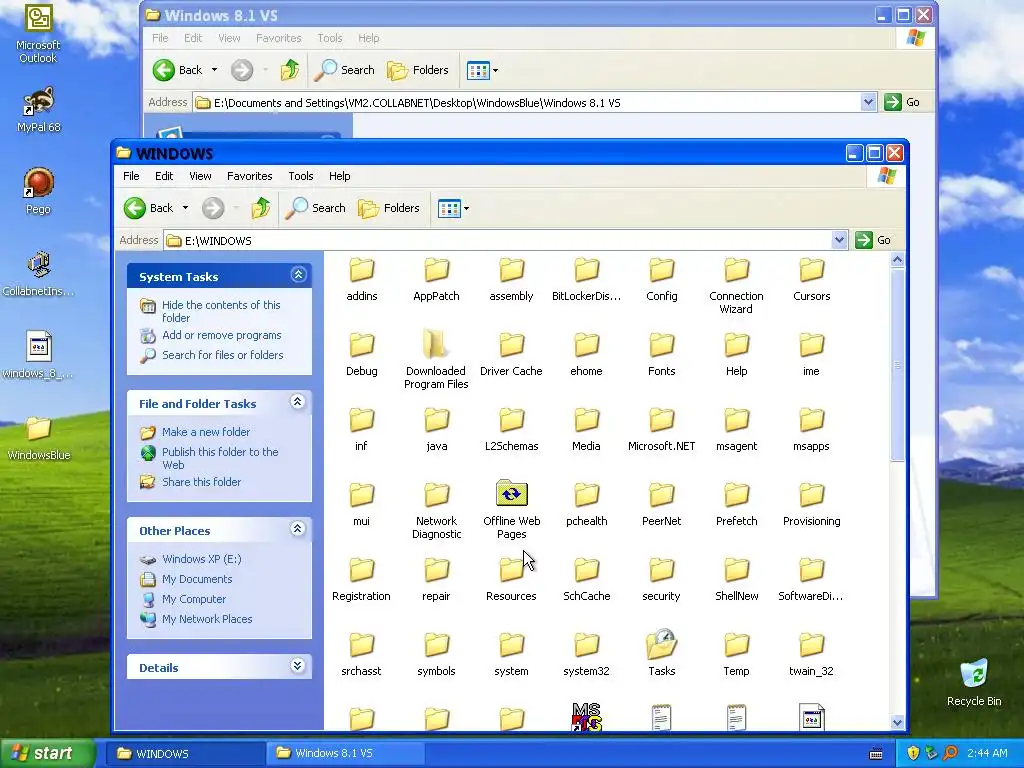Viewport: 1024px width, 768px height.
Task: Click the magnifier icon in system tray
Action: (950, 753)
